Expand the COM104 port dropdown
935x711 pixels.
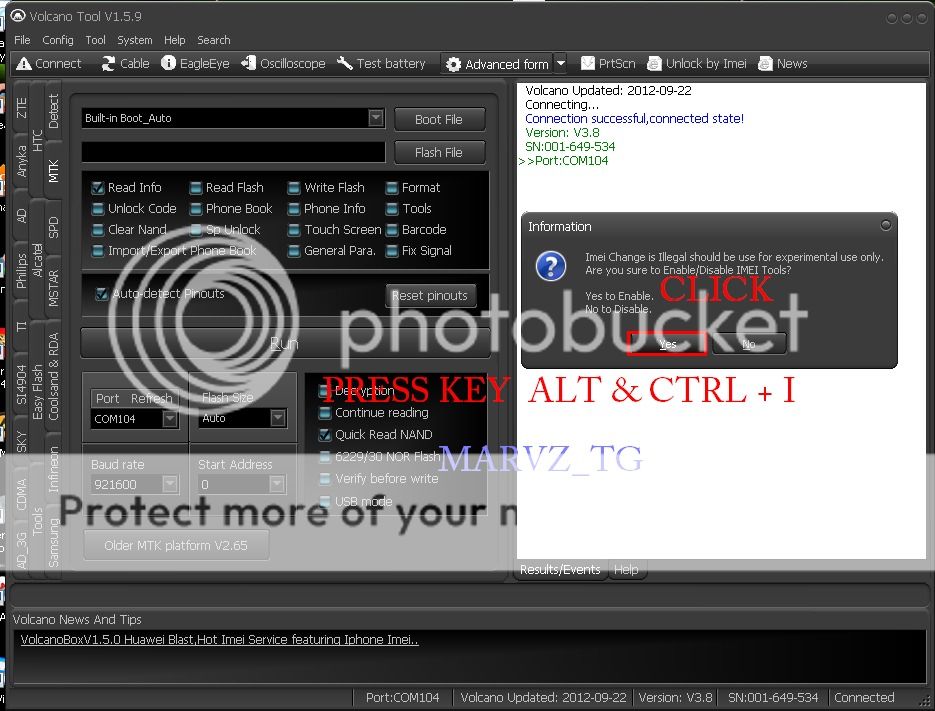click(170, 419)
